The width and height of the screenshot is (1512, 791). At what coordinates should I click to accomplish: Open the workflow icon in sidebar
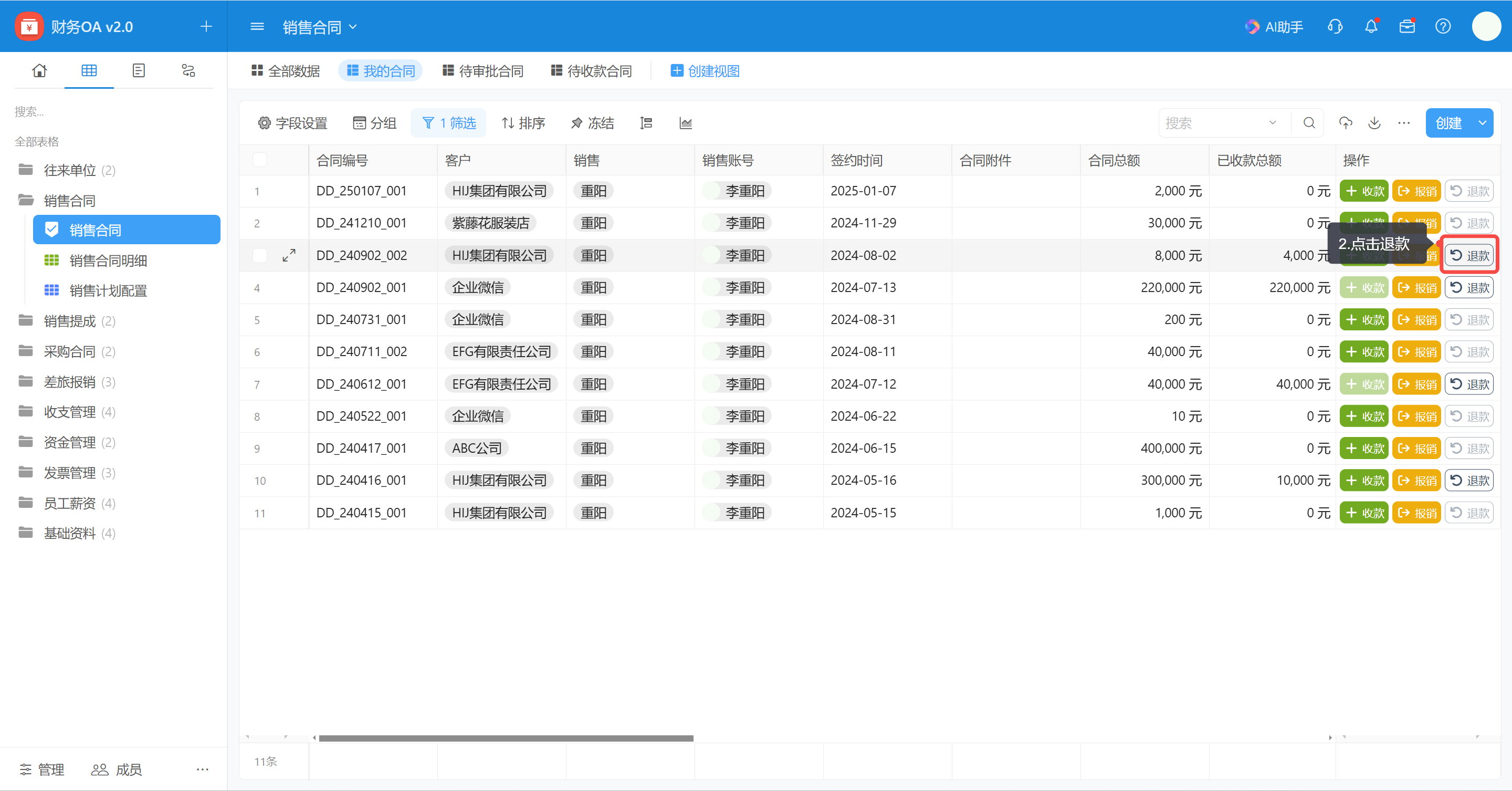(188, 70)
